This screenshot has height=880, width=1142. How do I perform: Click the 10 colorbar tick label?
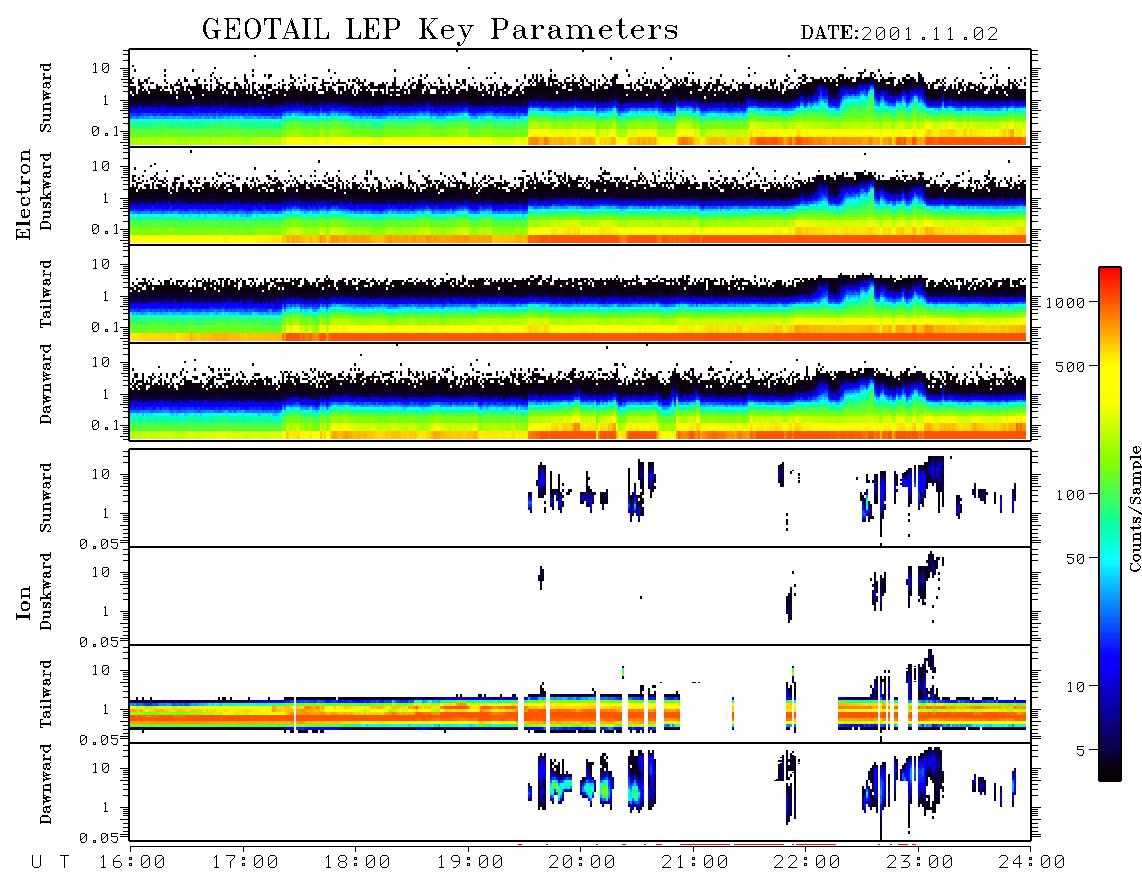pyautogui.click(x=1076, y=686)
